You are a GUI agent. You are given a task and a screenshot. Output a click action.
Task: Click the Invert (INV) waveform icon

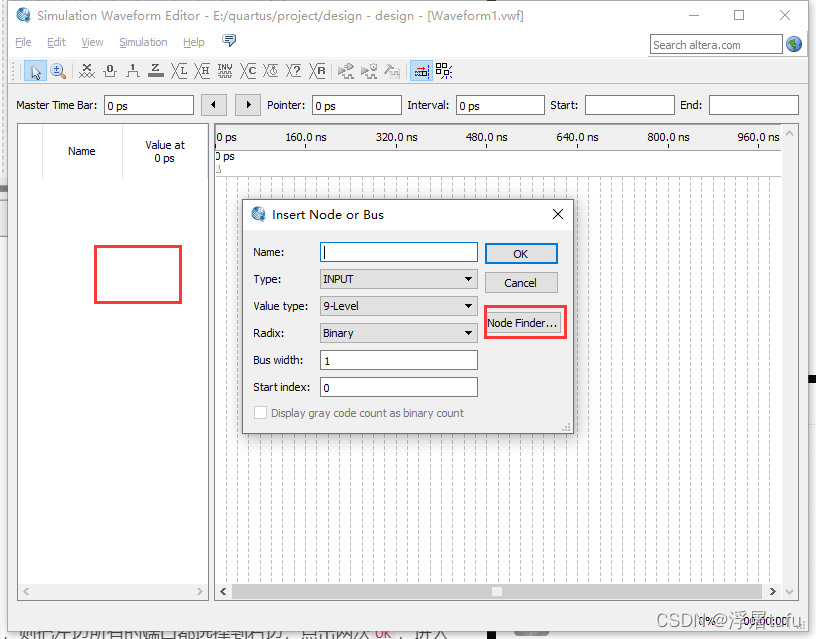coord(225,71)
